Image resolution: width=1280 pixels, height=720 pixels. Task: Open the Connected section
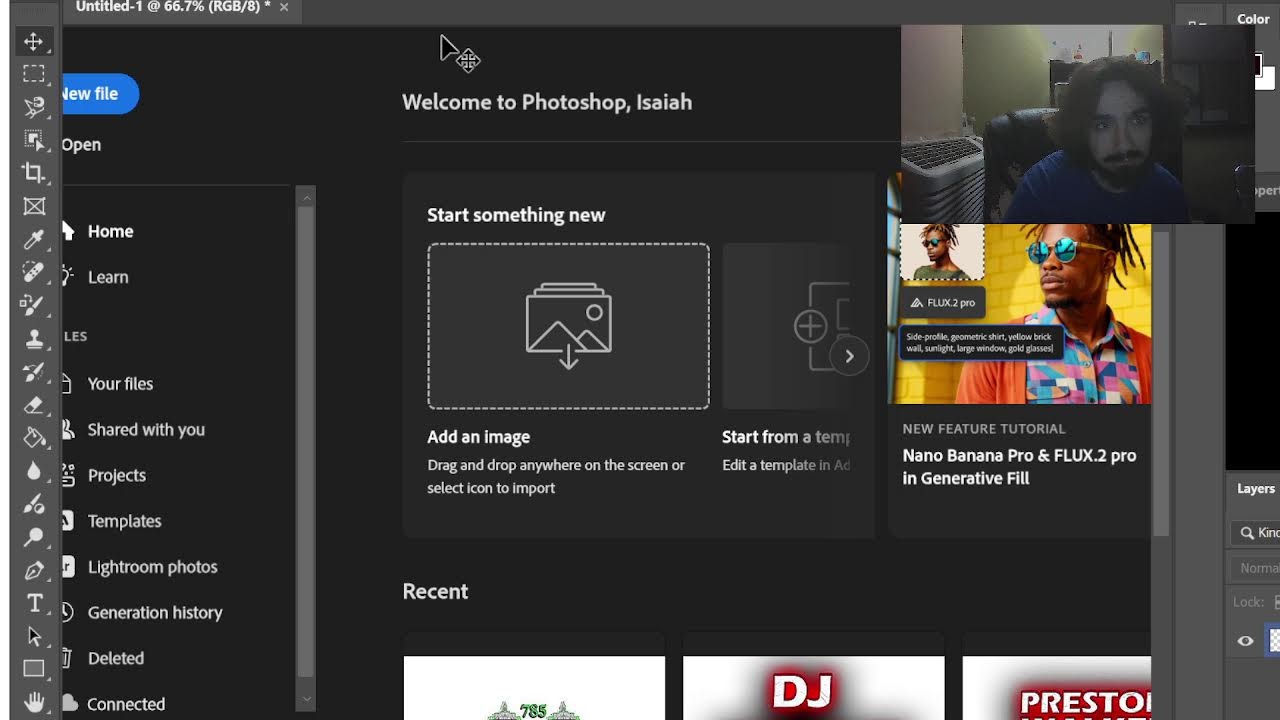[126, 704]
